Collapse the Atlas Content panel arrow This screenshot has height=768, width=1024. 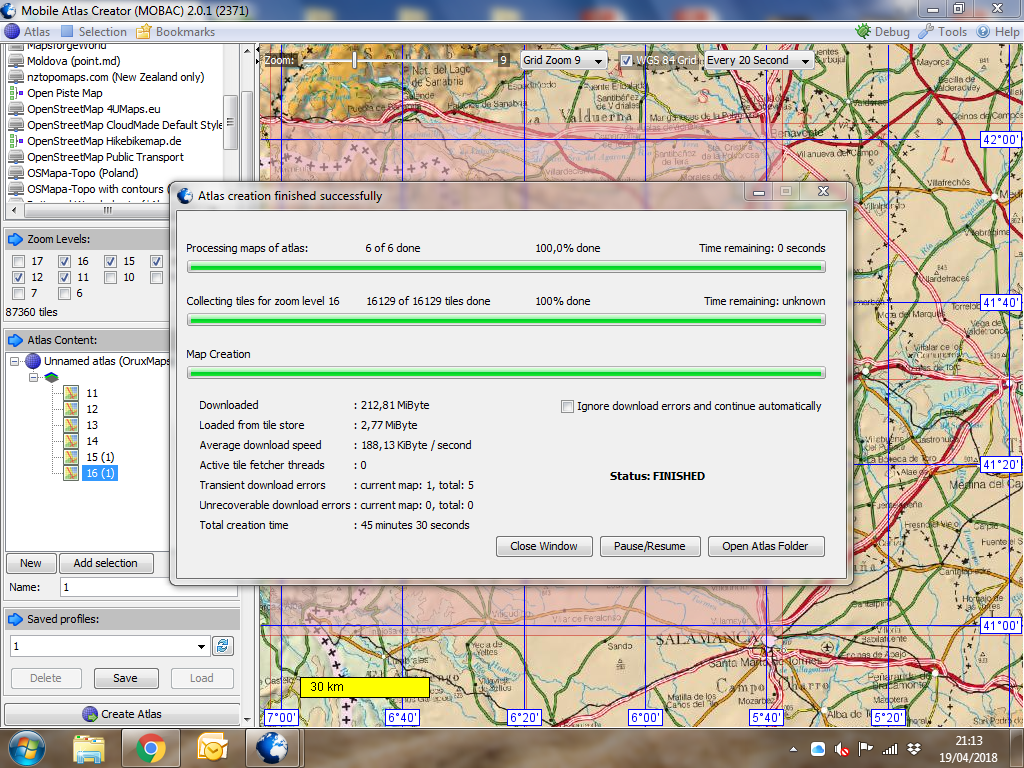(x=15, y=340)
